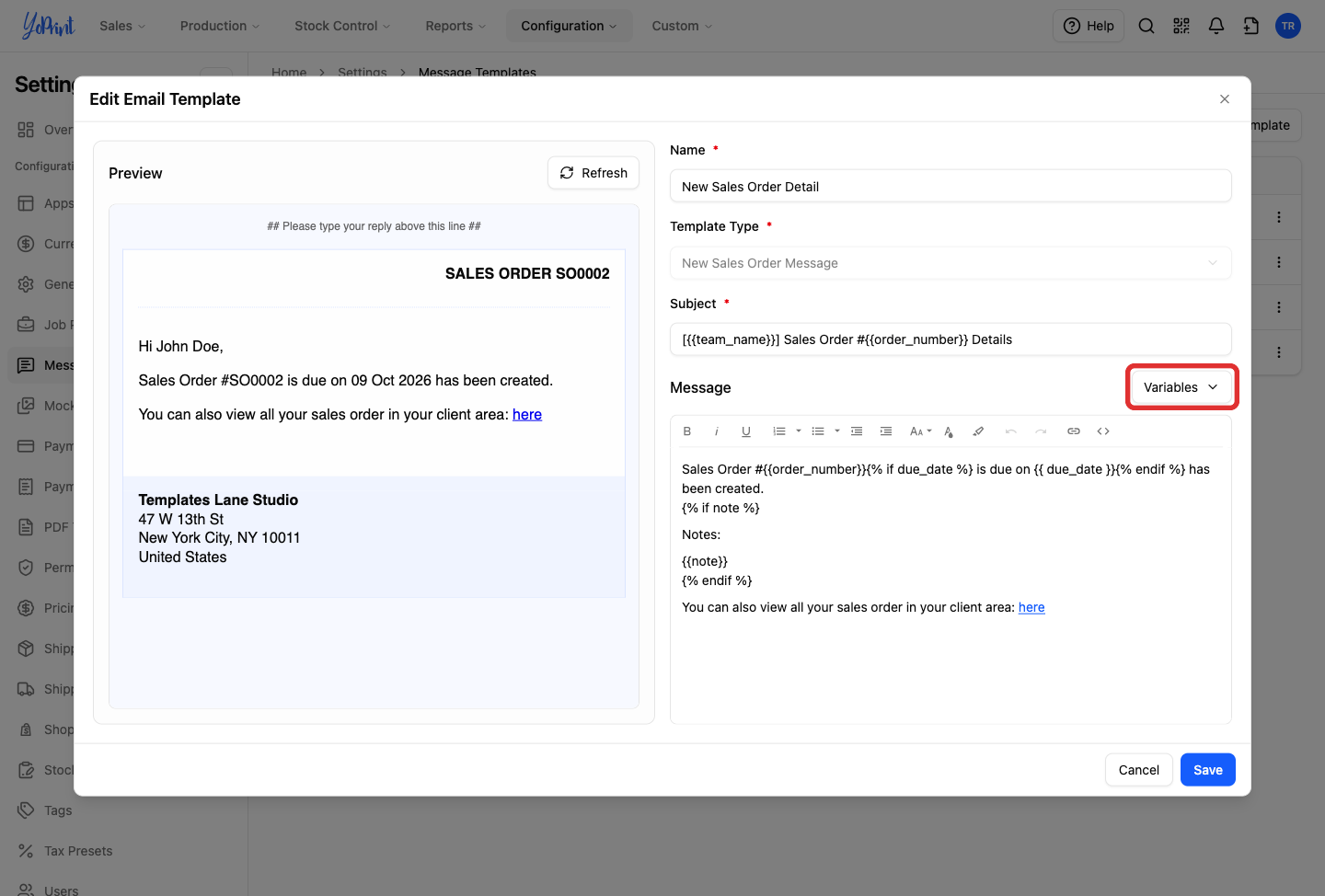Viewport: 1325px width, 896px height.
Task: Open the Production menu
Action: pyautogui.click(x=220, y=26)
